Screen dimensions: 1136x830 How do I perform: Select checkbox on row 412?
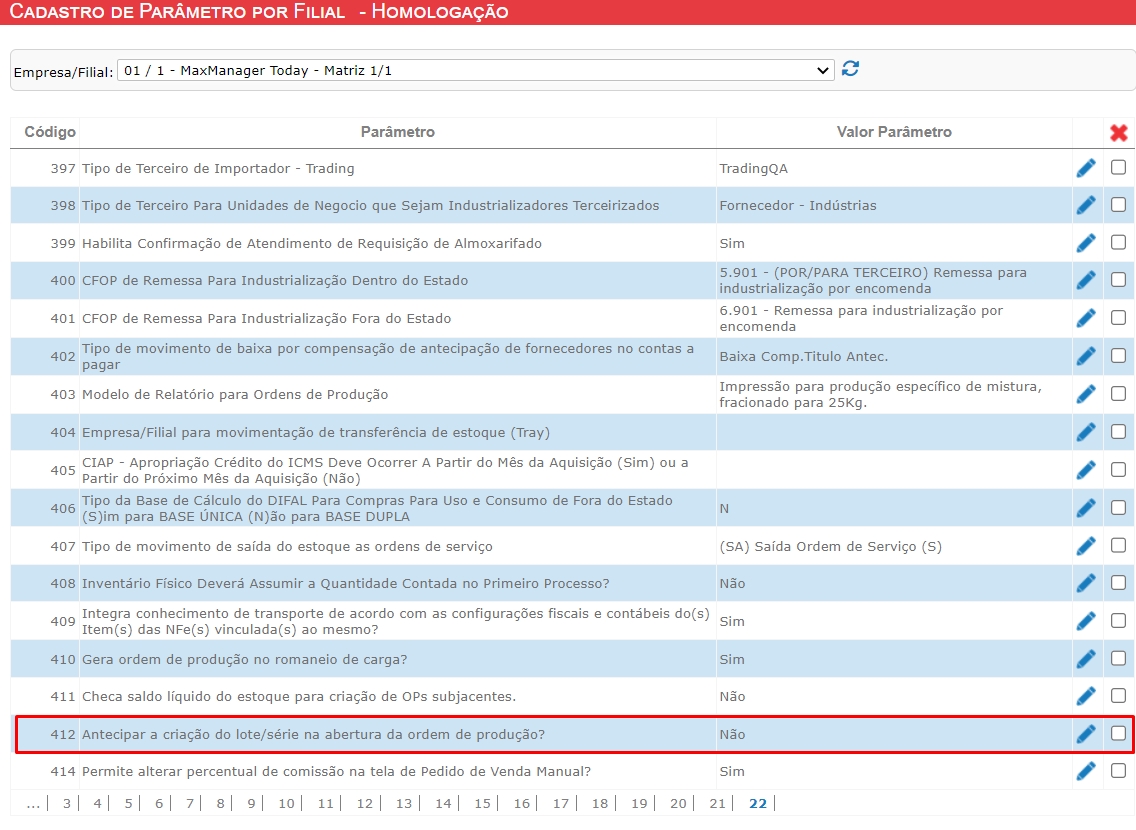[1118, 733]
